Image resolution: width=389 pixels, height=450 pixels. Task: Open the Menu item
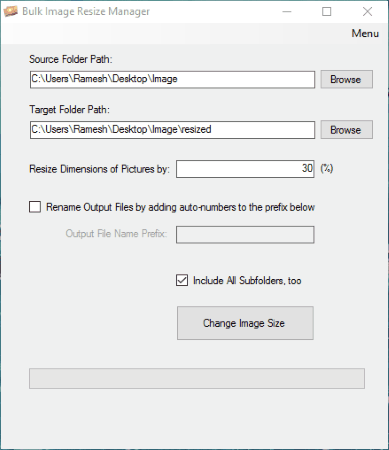coord(365,33)
